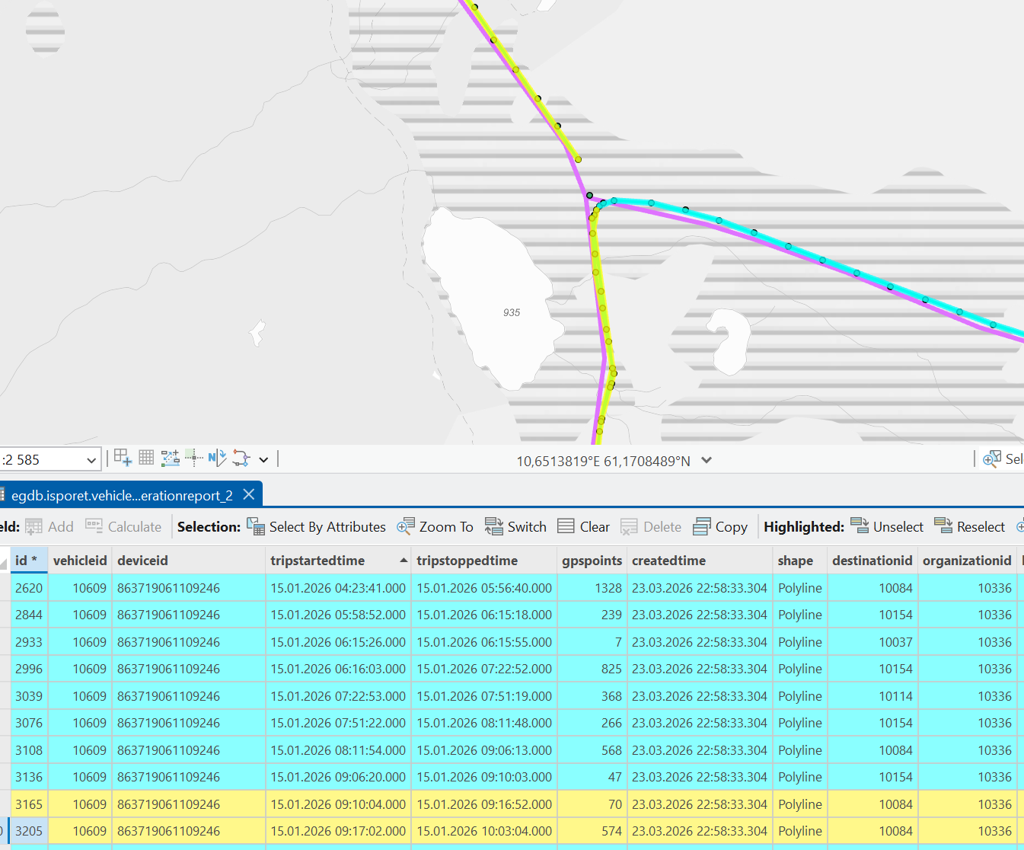Open dropdown arrow beside the corrections icon
Image resolution: width=1024 pixels, height=850 pixels.
click(x=264, y=460)
